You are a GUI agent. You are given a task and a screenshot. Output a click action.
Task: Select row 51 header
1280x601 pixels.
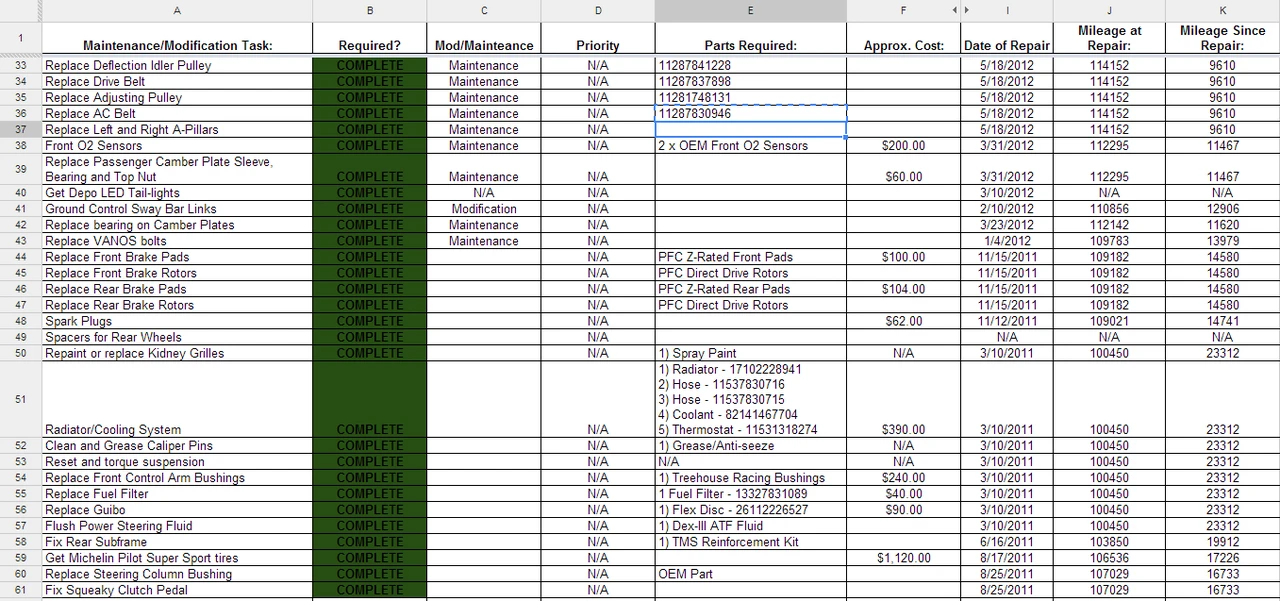click(x=20, y=399)
